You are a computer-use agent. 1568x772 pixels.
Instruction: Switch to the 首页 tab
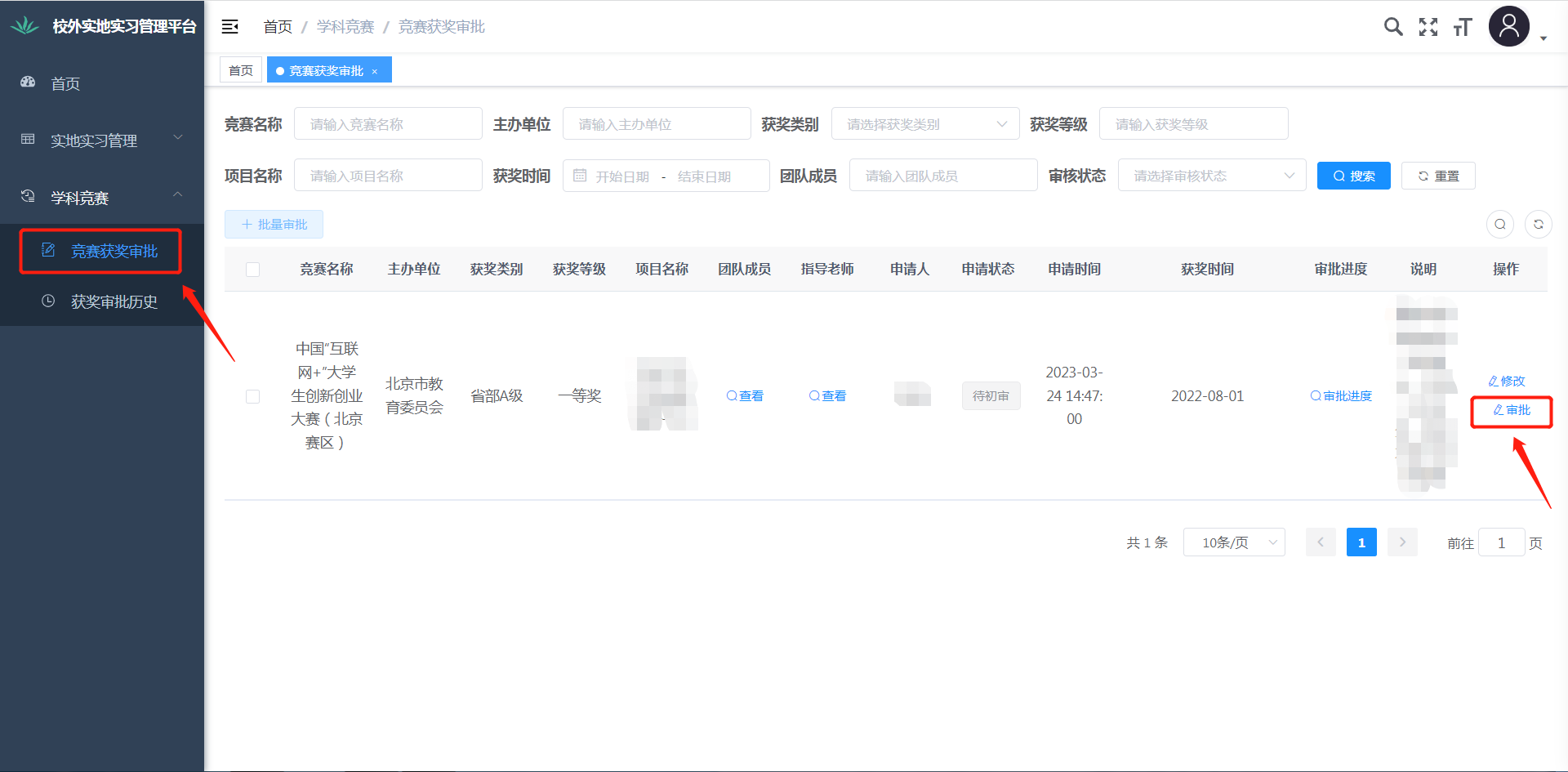[241, 70]
